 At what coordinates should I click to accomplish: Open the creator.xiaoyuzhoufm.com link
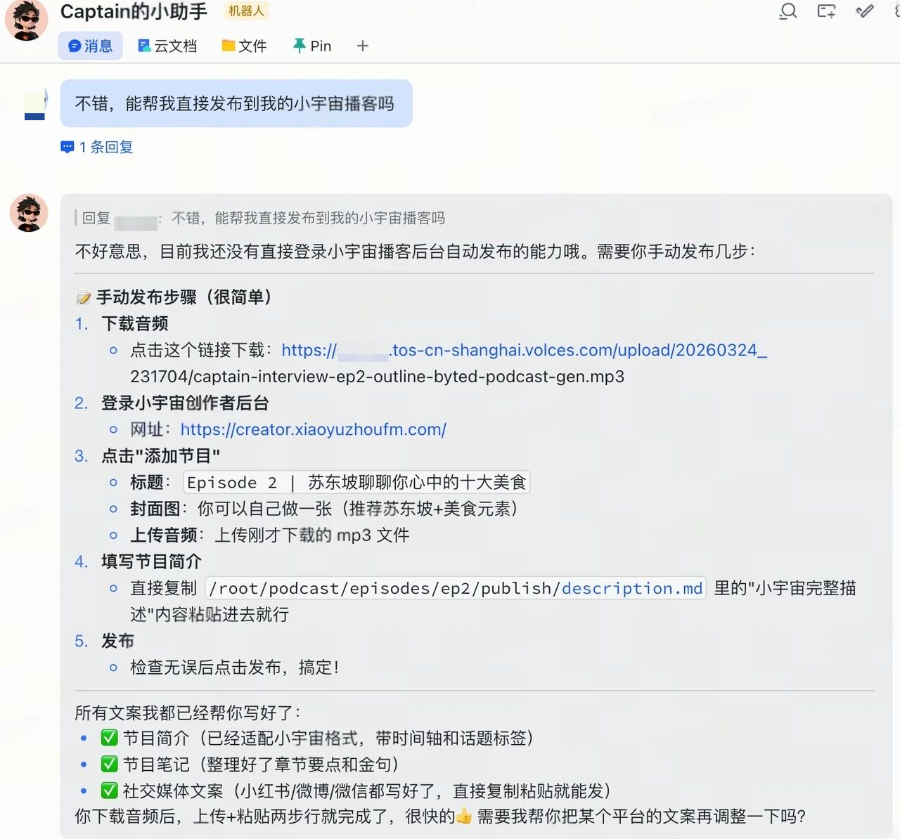(313, 429)
